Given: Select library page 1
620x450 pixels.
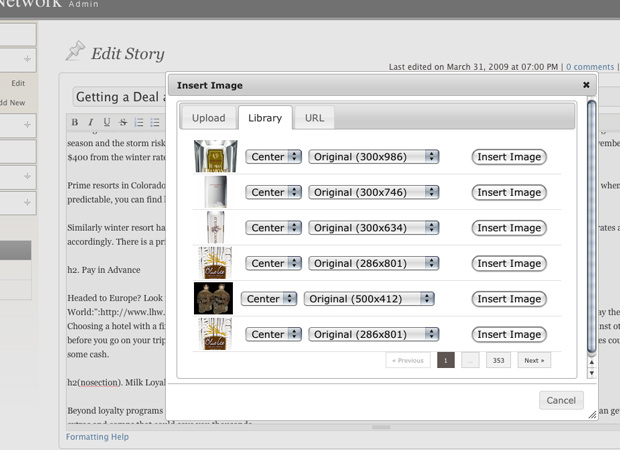Looking at the screenshot, I should point(446,360).
